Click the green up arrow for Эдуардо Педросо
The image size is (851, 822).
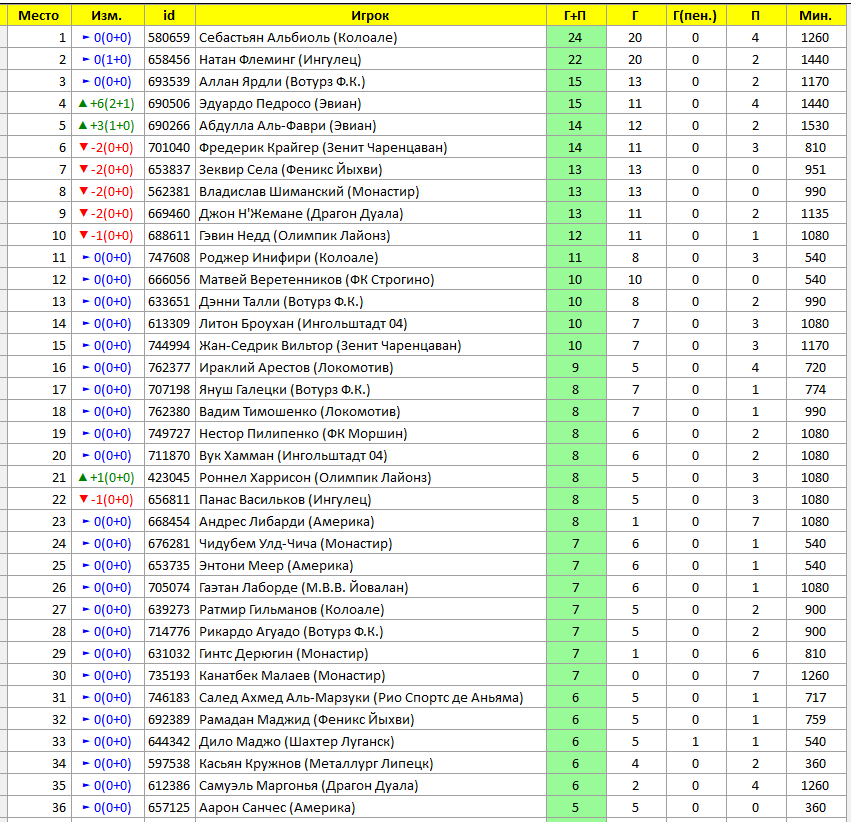82,103
